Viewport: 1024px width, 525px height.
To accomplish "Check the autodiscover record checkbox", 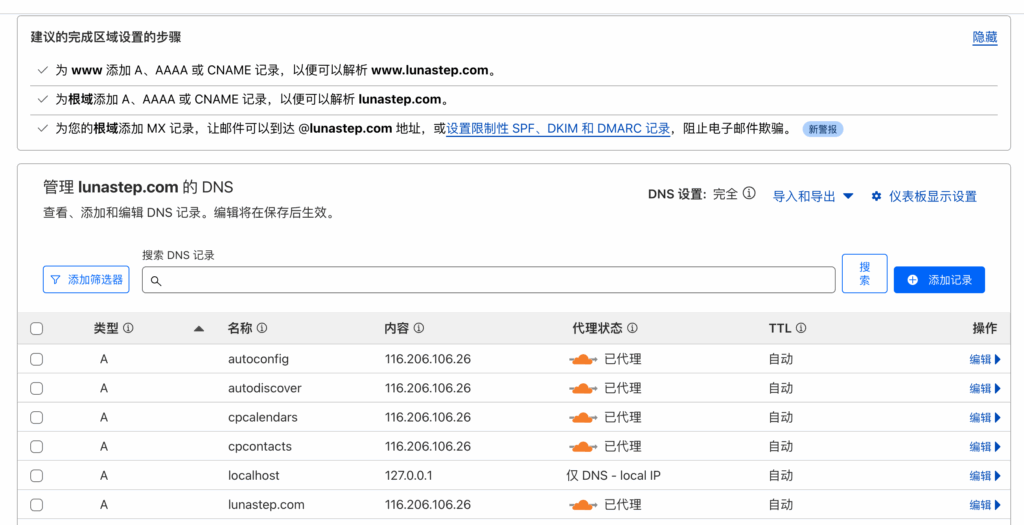I will pyautogui.click(x=37, y=389).
